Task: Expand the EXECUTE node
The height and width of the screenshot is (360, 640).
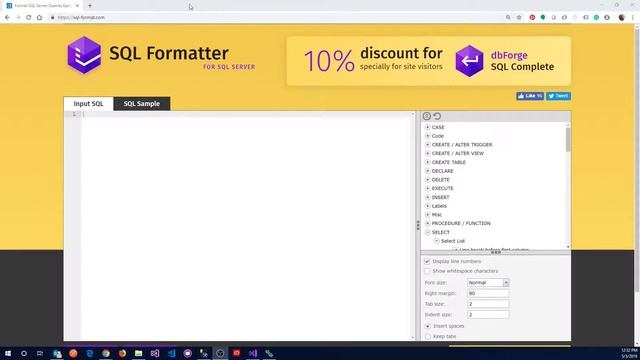Action: pyautogui.click(x=427, y=188)
